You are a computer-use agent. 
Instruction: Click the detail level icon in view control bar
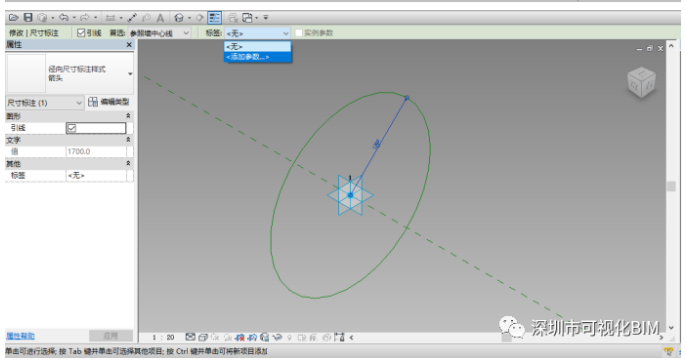pos(190,337)
